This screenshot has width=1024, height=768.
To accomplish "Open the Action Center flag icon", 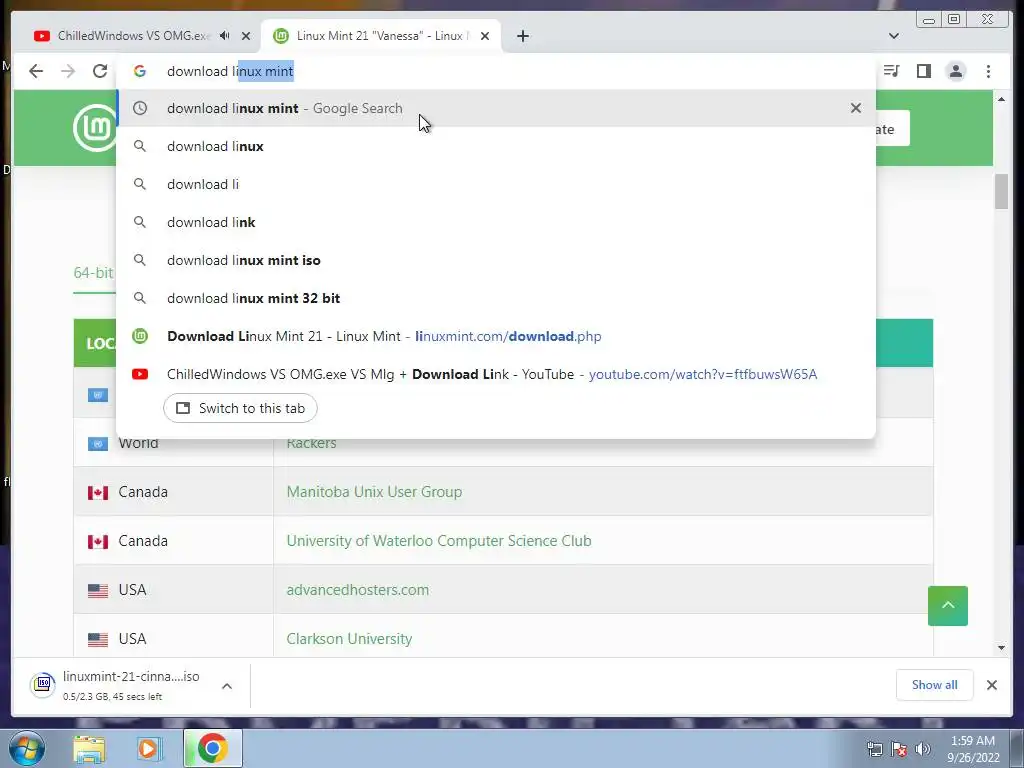I will [x=899, y=749].
